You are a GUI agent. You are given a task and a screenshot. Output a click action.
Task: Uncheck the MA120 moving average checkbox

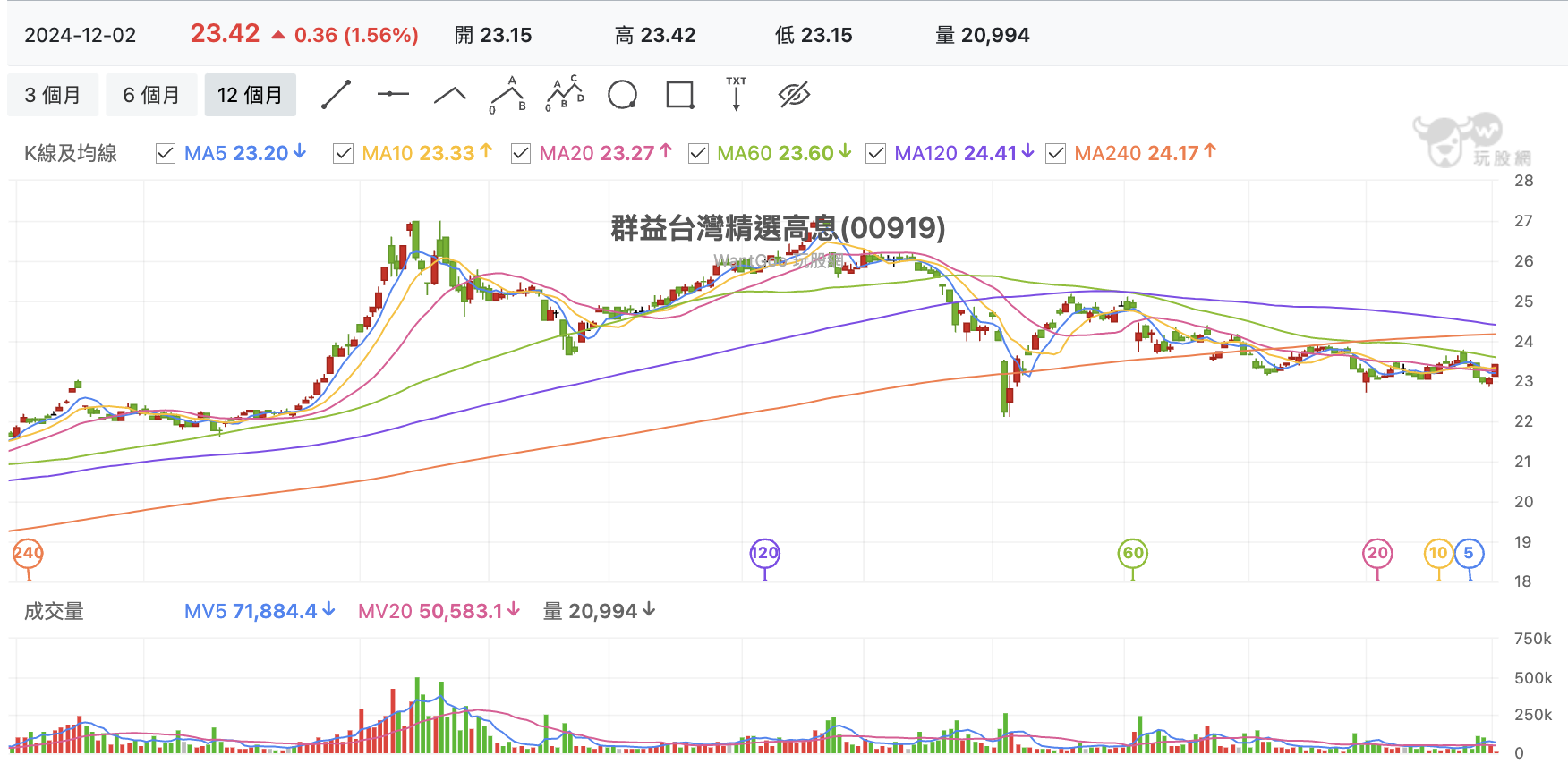[876, 154]
